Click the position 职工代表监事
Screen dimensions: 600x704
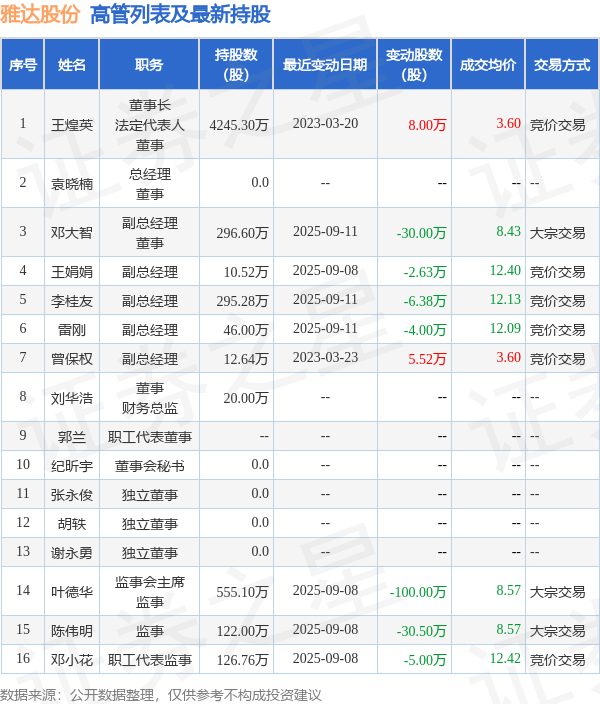(150, 660)
